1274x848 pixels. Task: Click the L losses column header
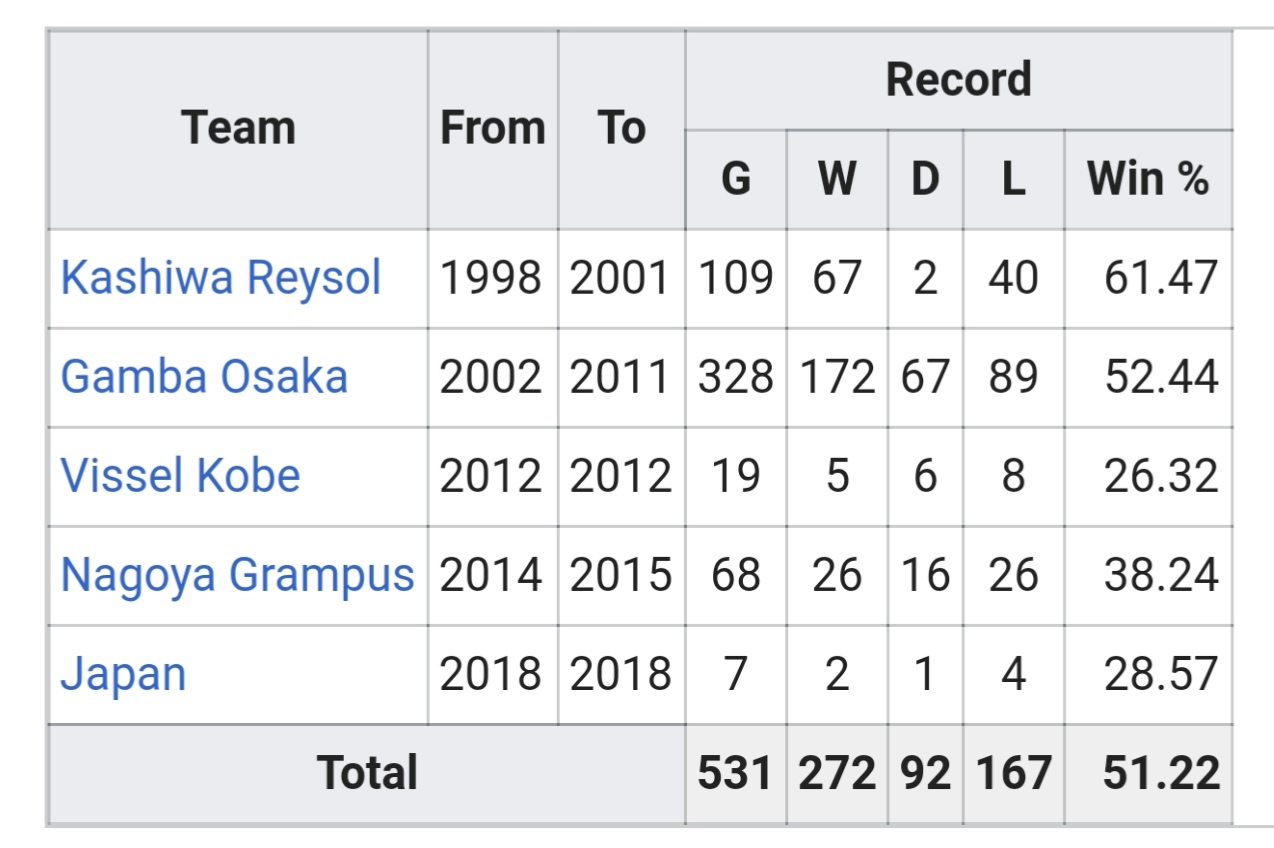[x=1014, y=180]
